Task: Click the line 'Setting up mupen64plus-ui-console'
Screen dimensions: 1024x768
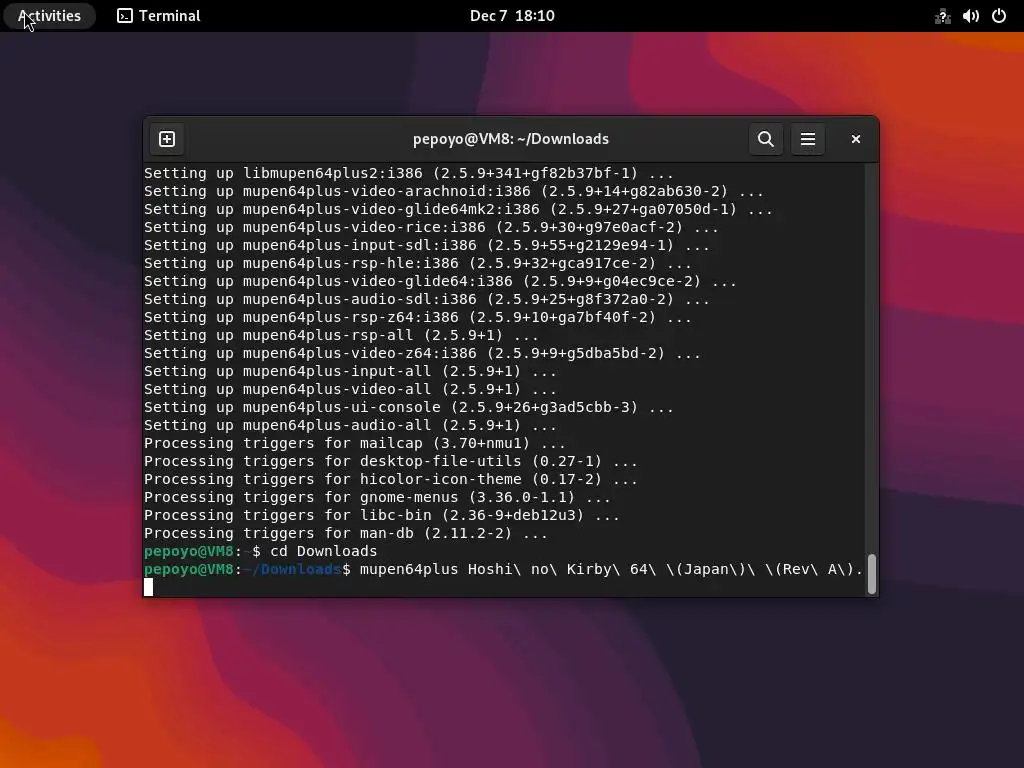Action: [x=409, y=407]
